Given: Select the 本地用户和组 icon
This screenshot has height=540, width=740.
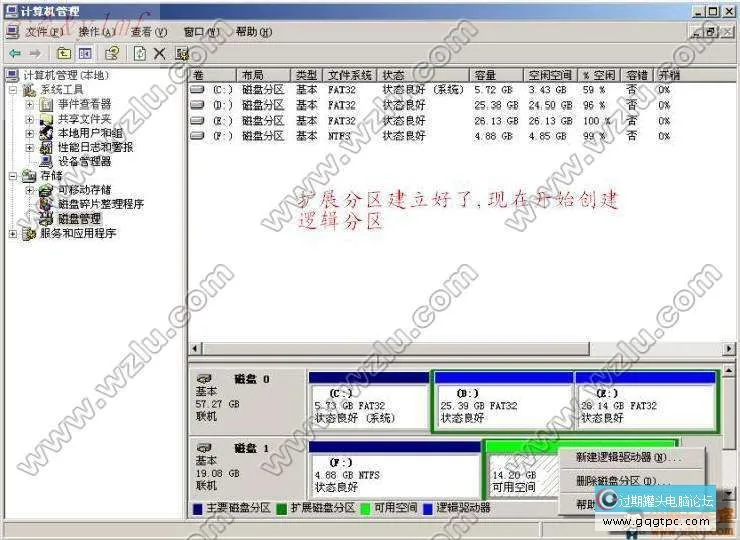Looking at the screenshot, I should (x=46, y=133).
